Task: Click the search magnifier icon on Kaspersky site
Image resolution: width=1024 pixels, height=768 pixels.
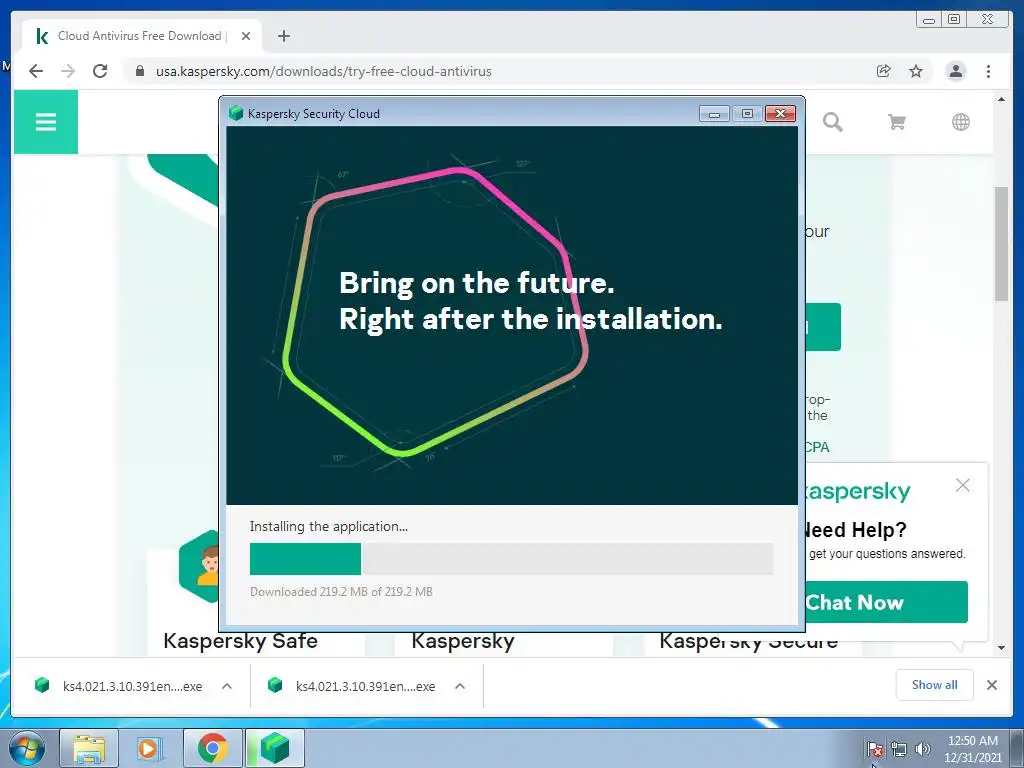Action: [x=832, y=122]
